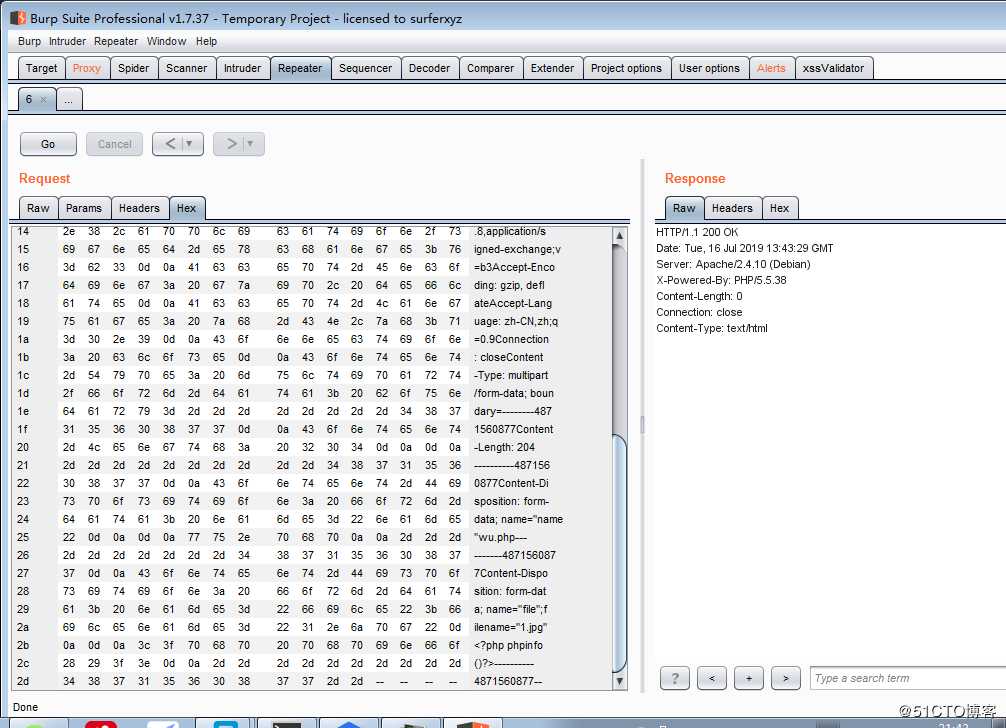Screen dimensions: 1006x728
Task: Open the Window menu
Action: point(166,41)
